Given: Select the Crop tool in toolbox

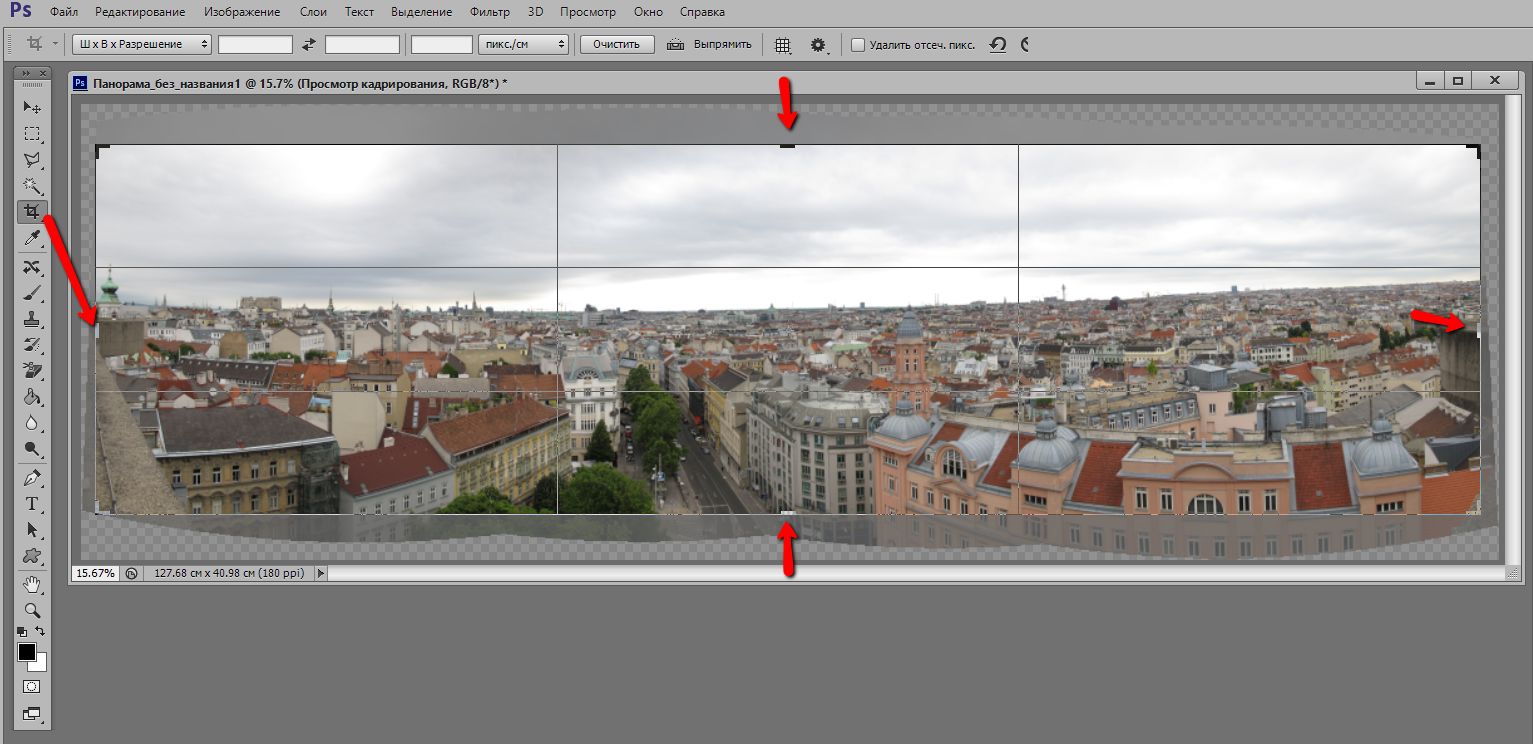Looking at the screenshot, I should click(32, 211).
